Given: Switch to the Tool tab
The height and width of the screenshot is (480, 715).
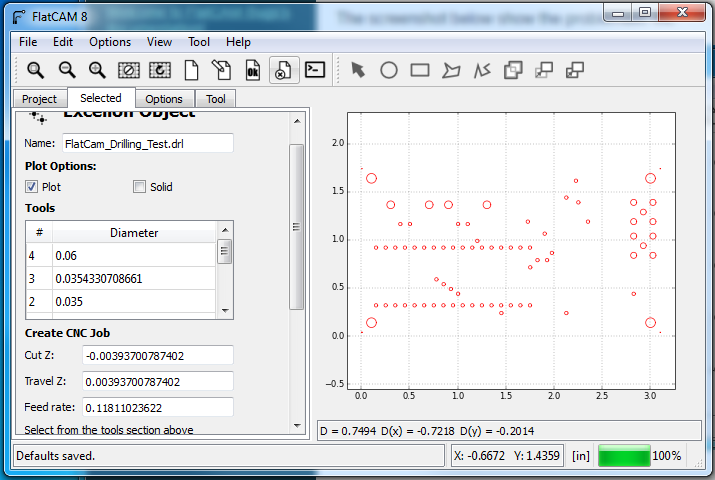Looking at the screenshot, I should point(216,99).
